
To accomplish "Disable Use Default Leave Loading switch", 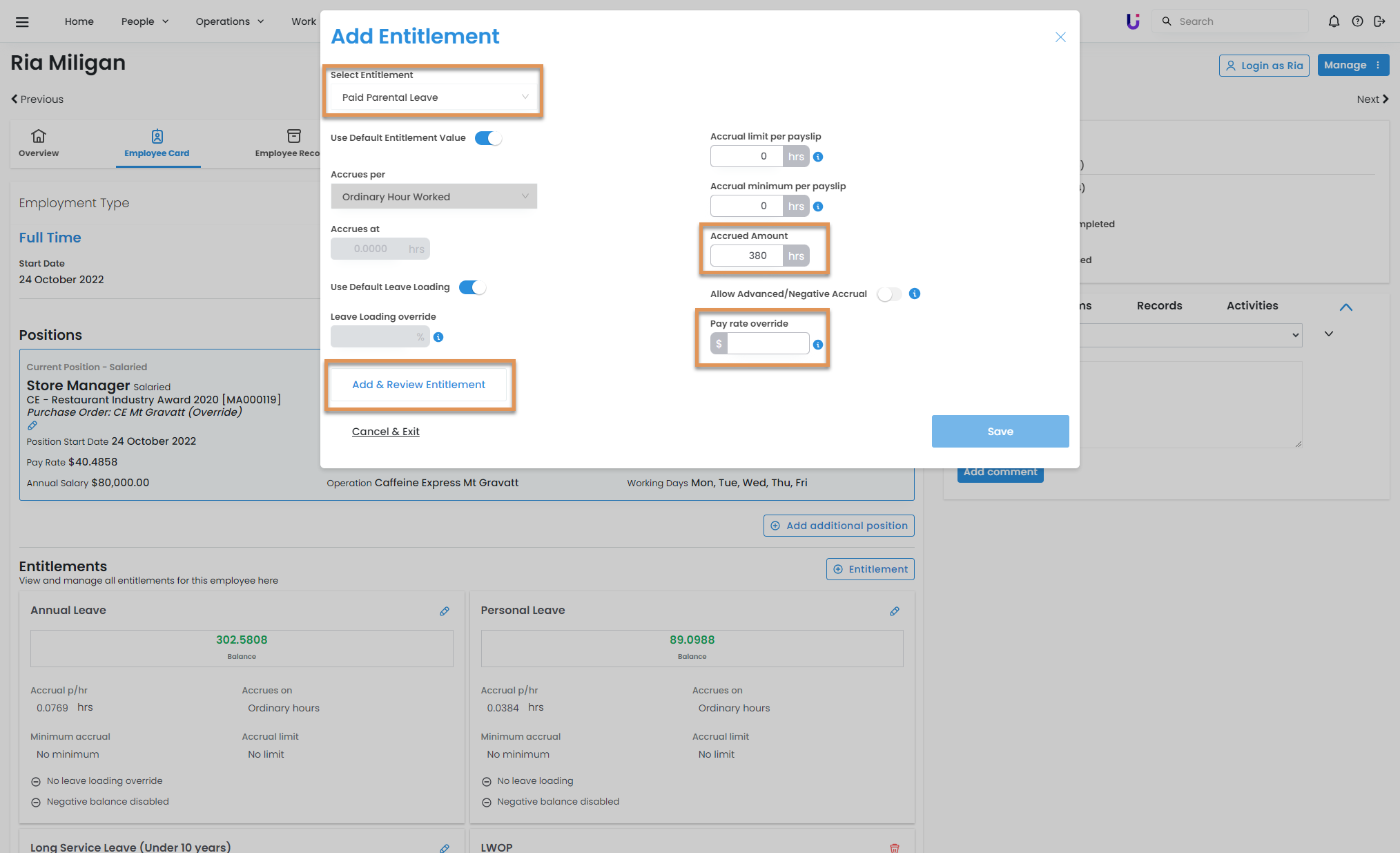I will 472,287.
